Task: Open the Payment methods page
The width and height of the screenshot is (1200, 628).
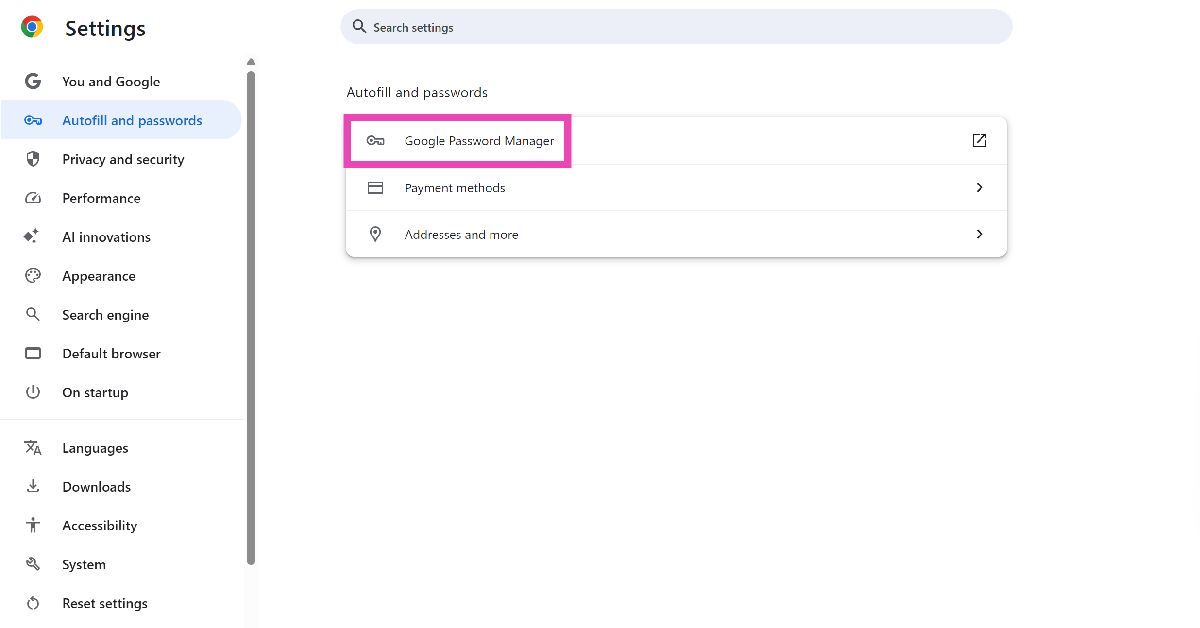Action: [x=676, y=188]
